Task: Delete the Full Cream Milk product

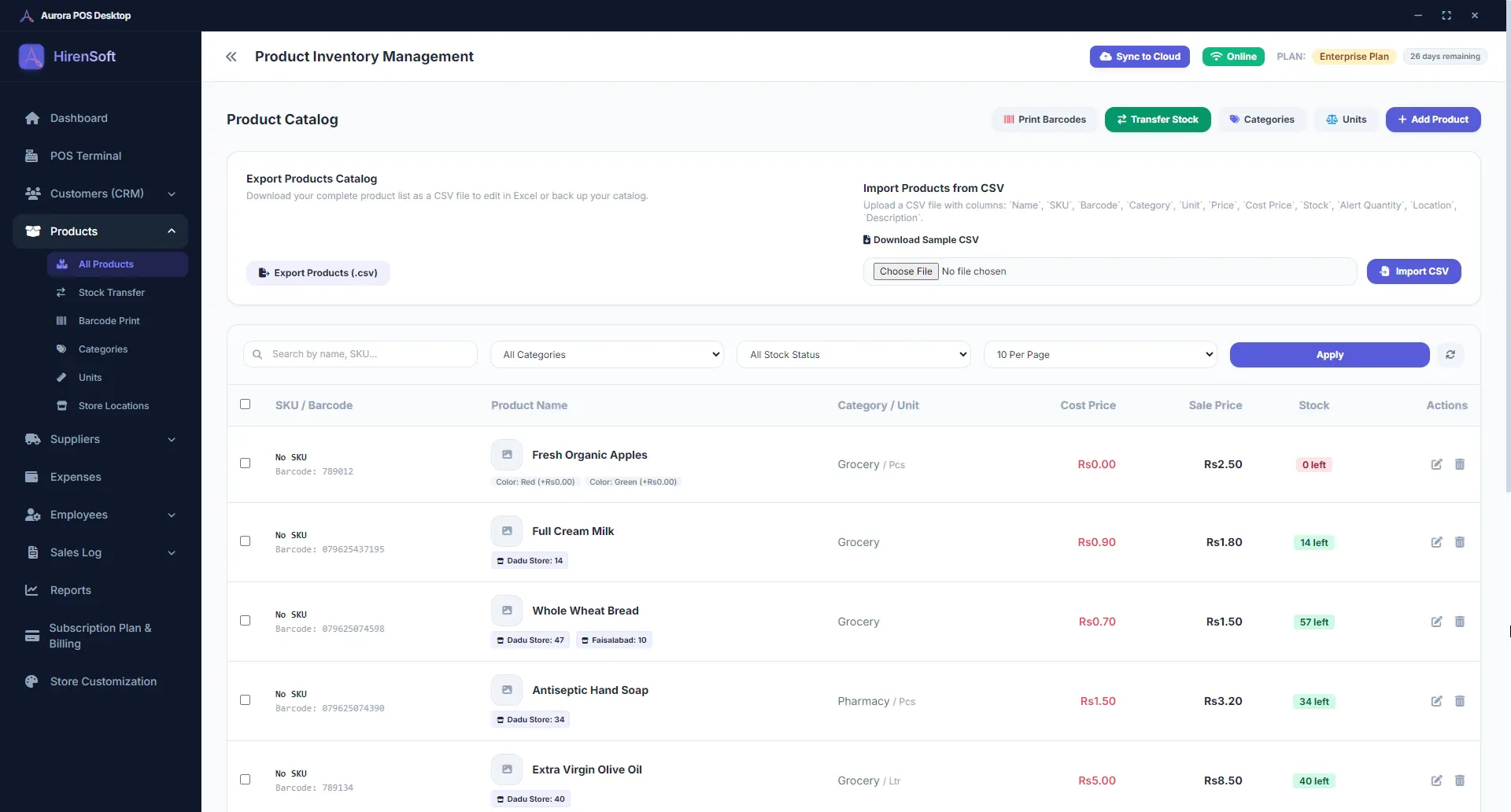Action: coord(1460,542)
